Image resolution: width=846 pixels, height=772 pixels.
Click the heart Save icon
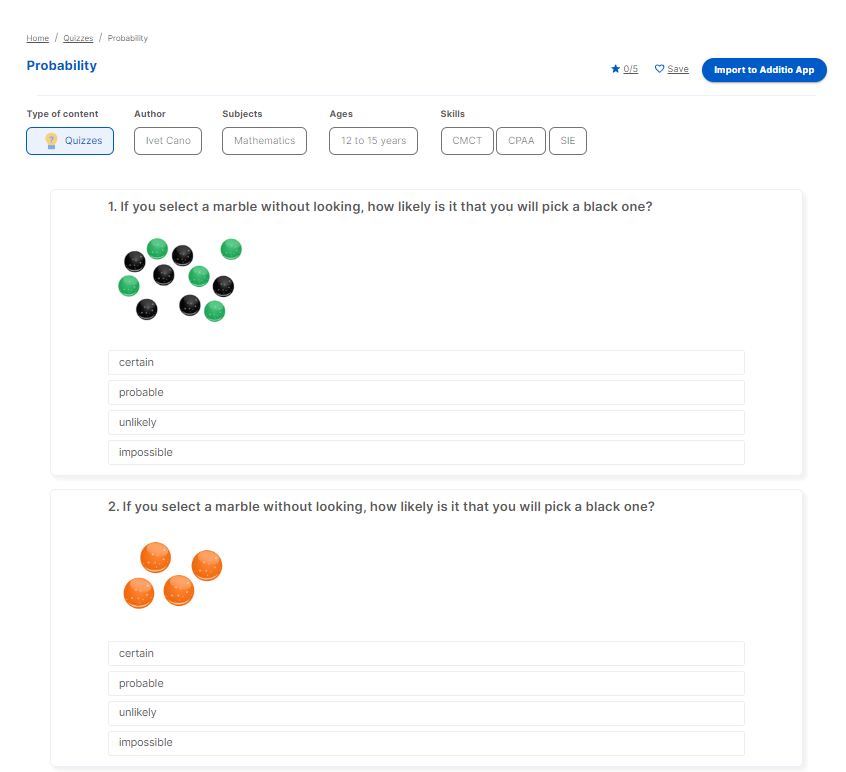(659, 69)
